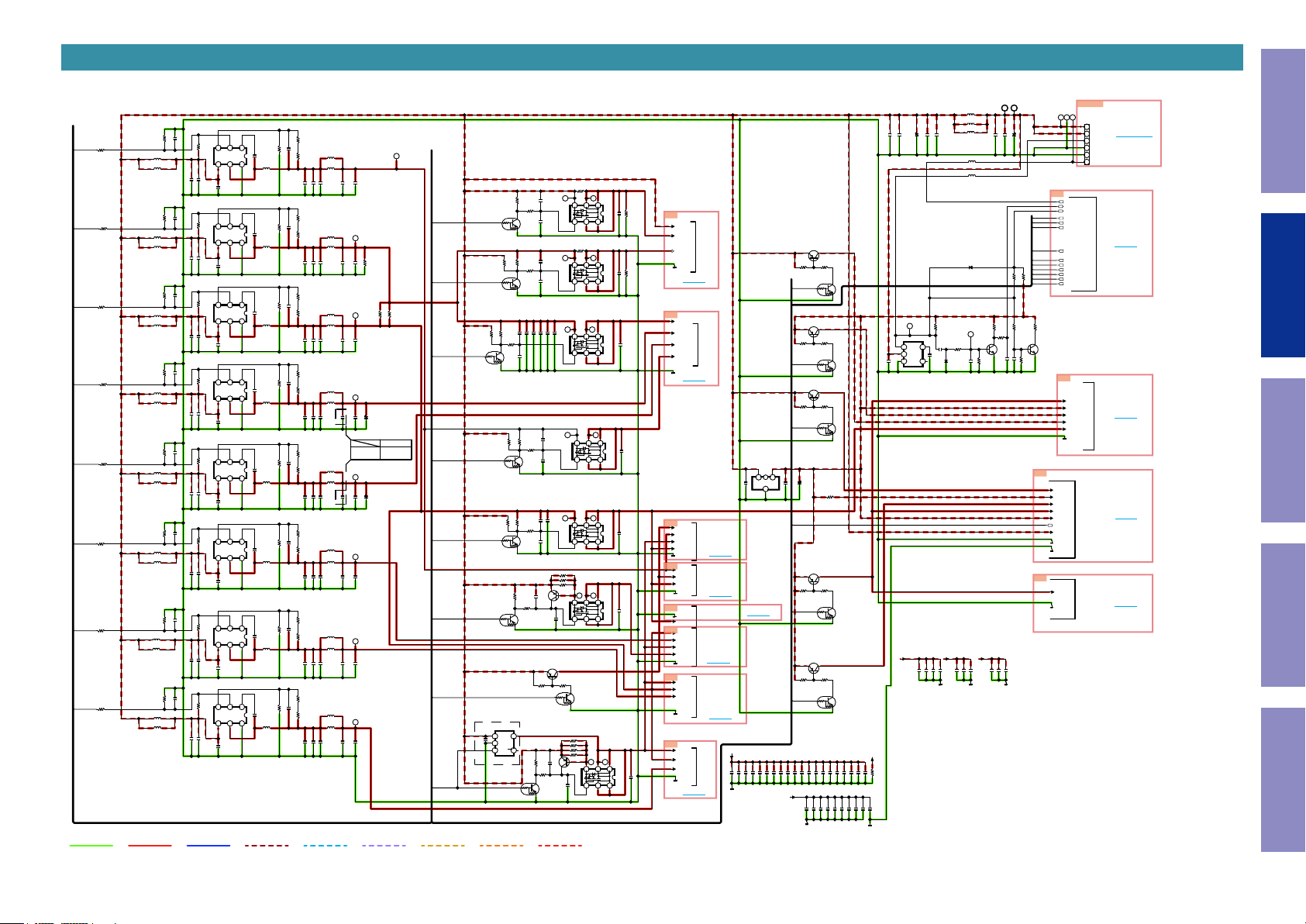Click the crossed rectangle symbol left of center
This screenshot has height=924, width=1306.
coord(381,450)
